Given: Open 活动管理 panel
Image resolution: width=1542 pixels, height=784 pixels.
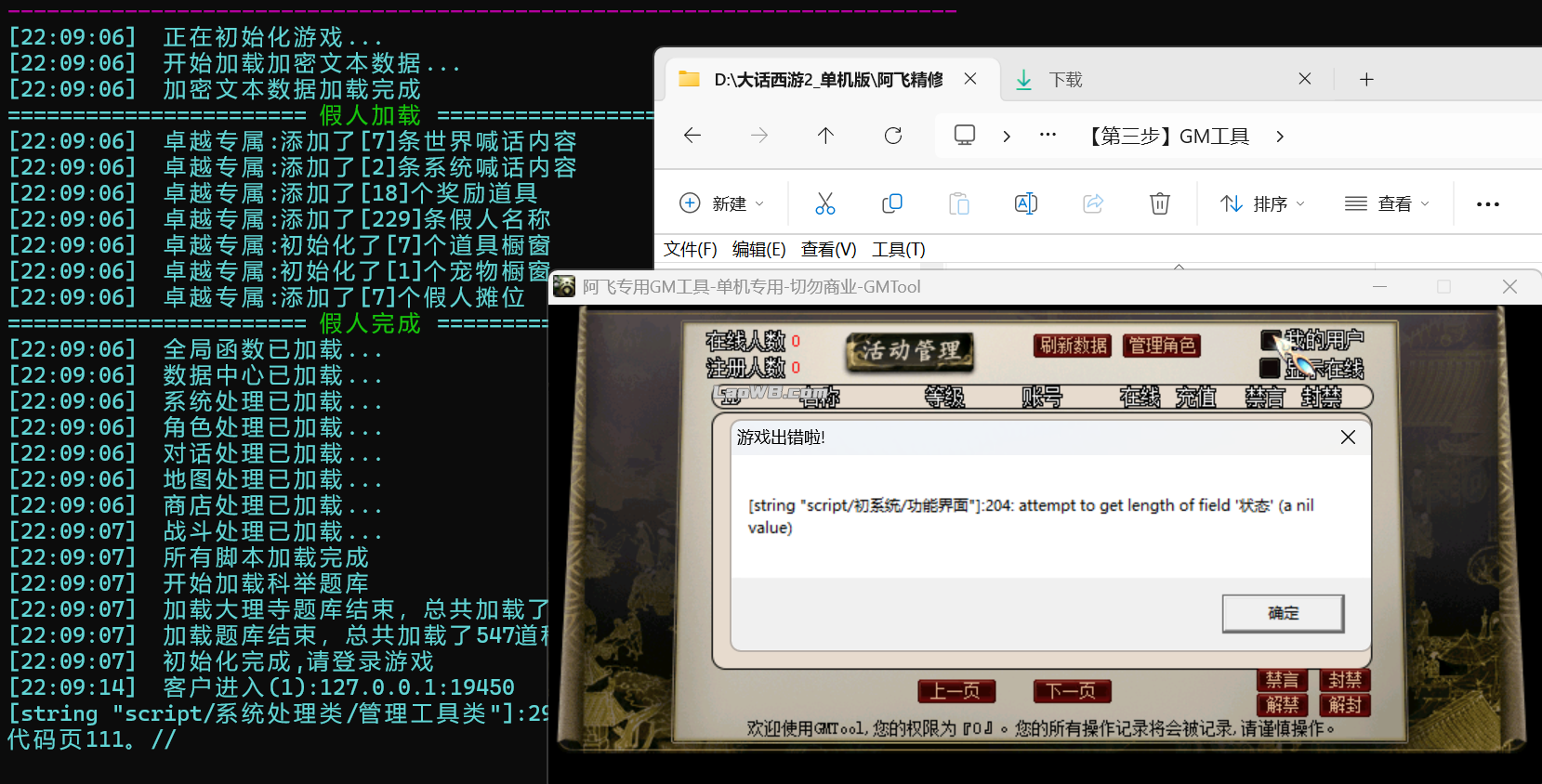Looking at the screenshot, I should 909,350.
